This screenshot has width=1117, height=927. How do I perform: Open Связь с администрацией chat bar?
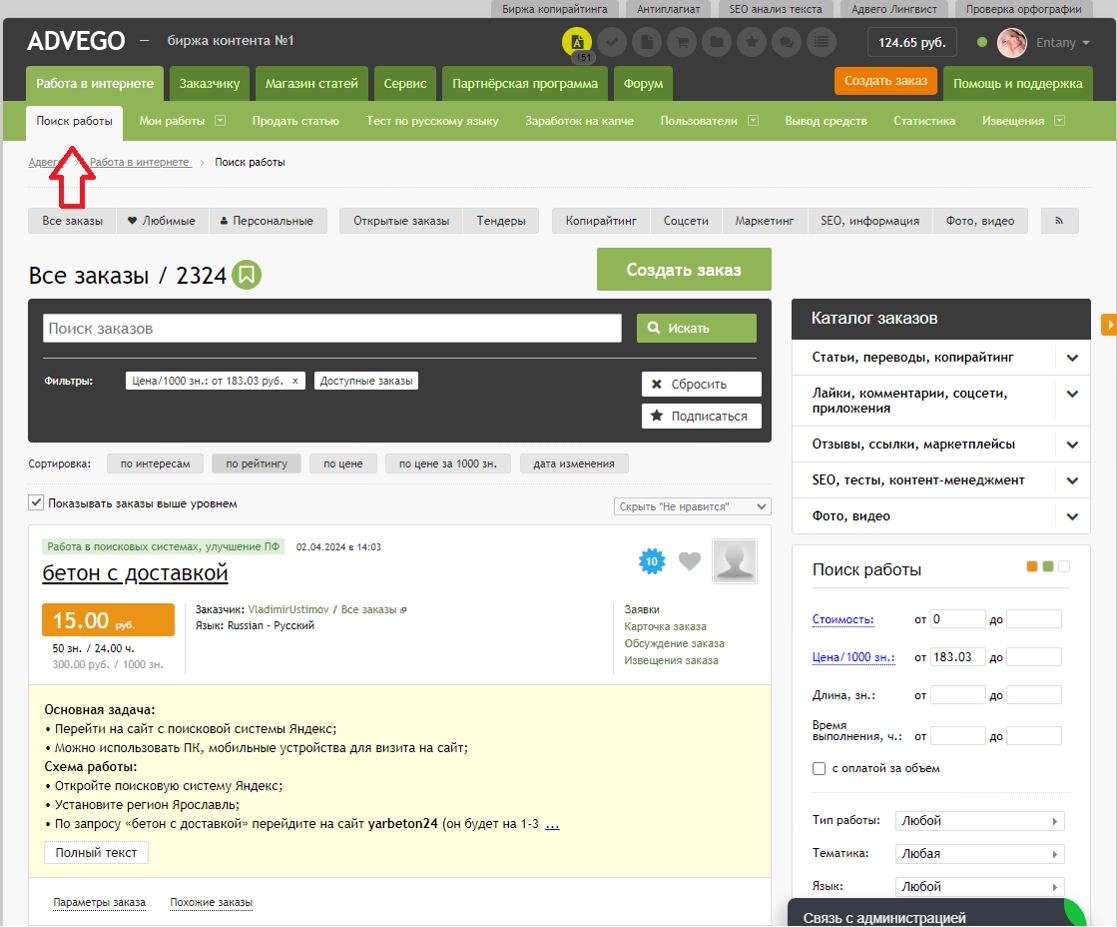(x=938, y=913)
